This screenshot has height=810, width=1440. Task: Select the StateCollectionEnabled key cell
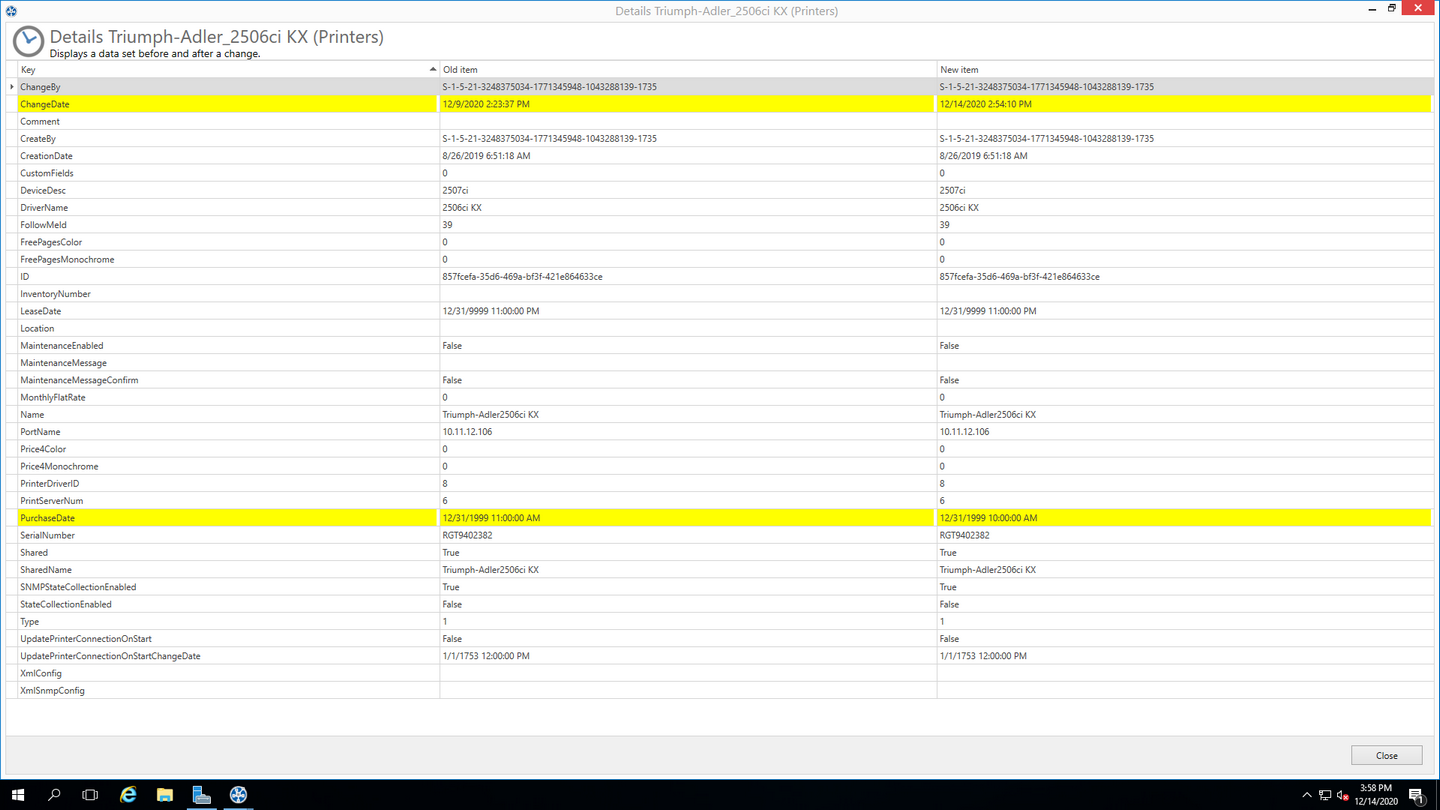coord(228,604)
